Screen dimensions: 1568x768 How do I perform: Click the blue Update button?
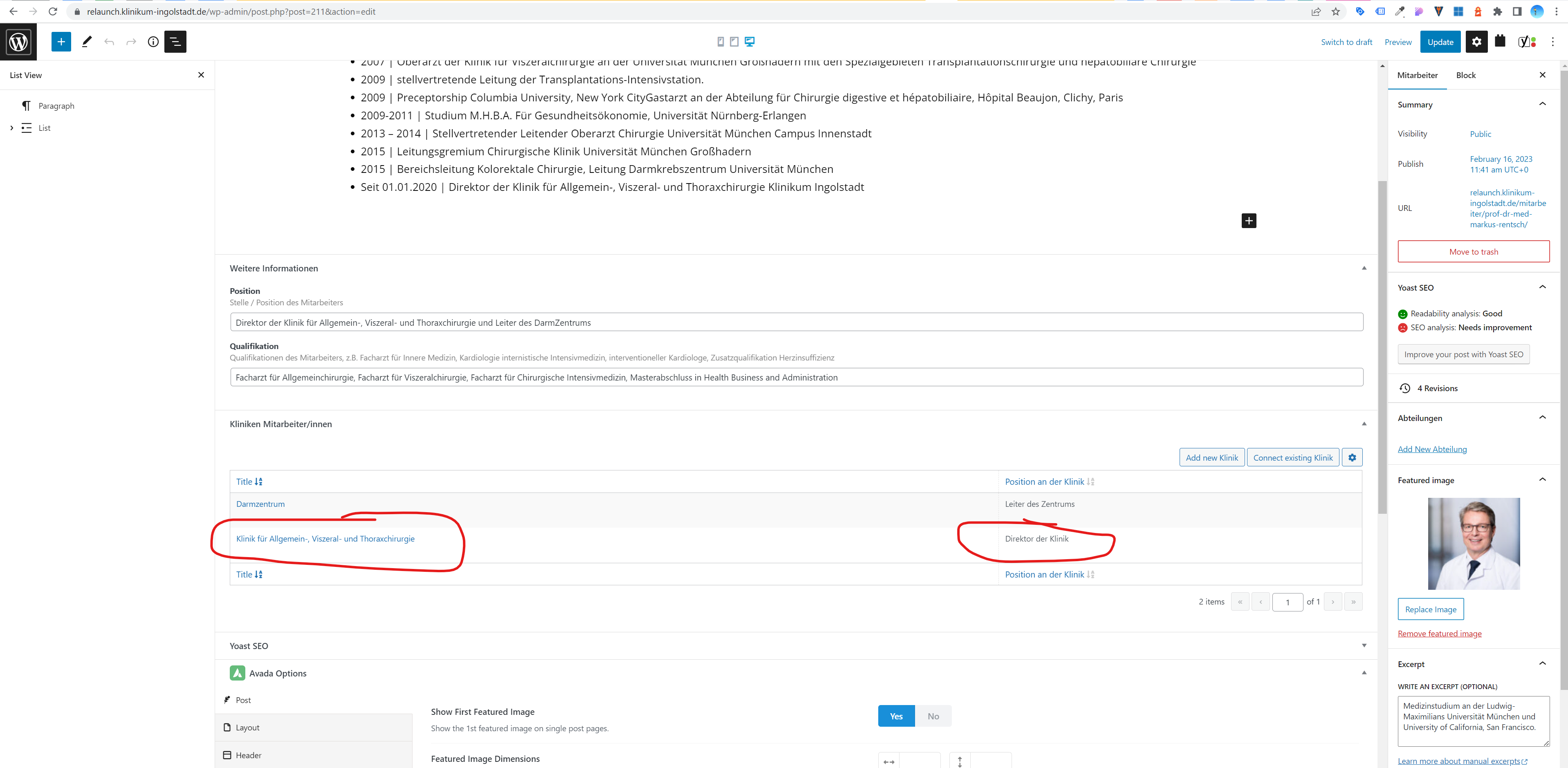point(1440,41)
